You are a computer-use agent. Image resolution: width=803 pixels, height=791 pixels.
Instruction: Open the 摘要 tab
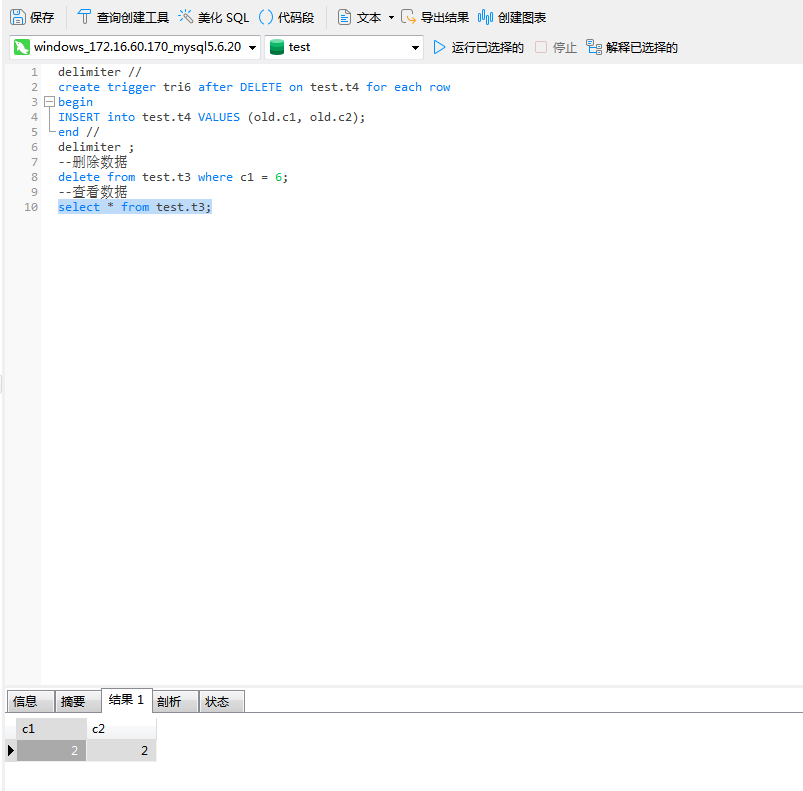click(x=73, y=702)
